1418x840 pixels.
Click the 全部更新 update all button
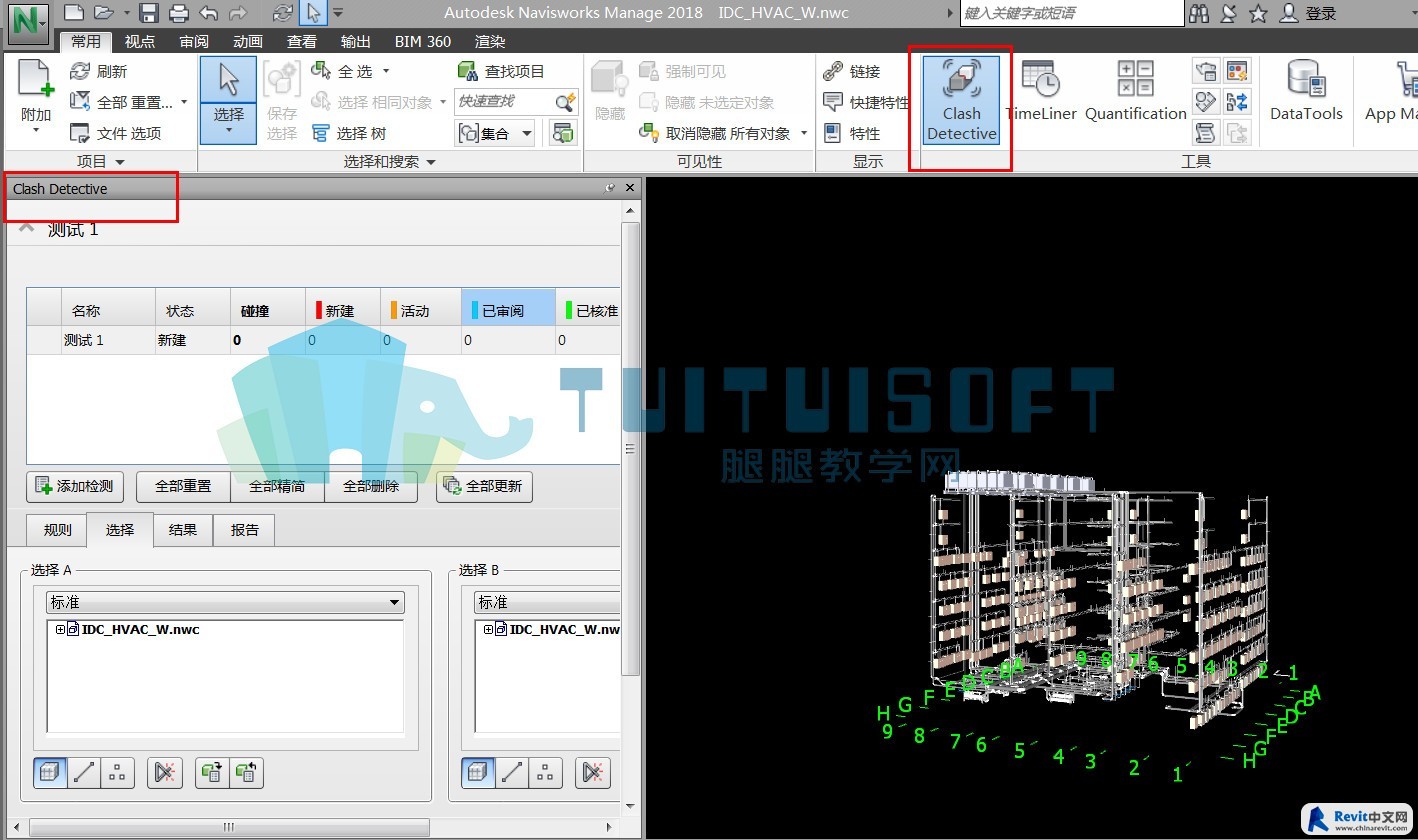point(485,487)
